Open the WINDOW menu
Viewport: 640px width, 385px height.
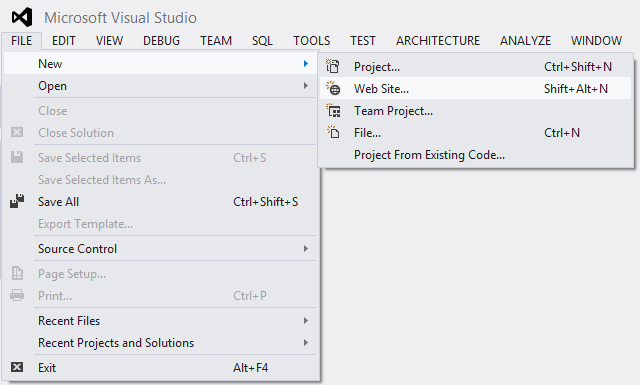[x=596, y=41]
